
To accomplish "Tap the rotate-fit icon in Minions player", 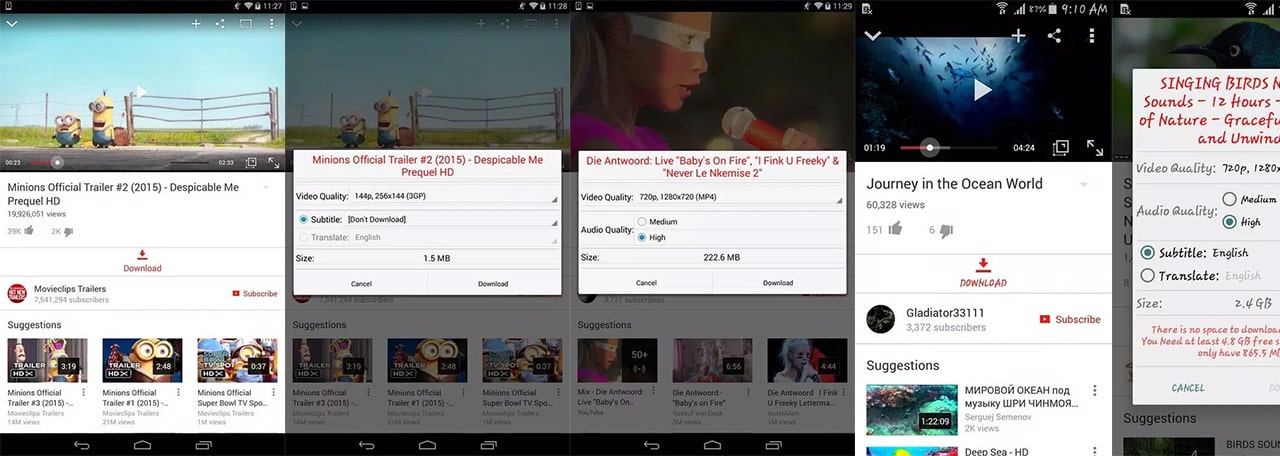I will pos(251,161).
